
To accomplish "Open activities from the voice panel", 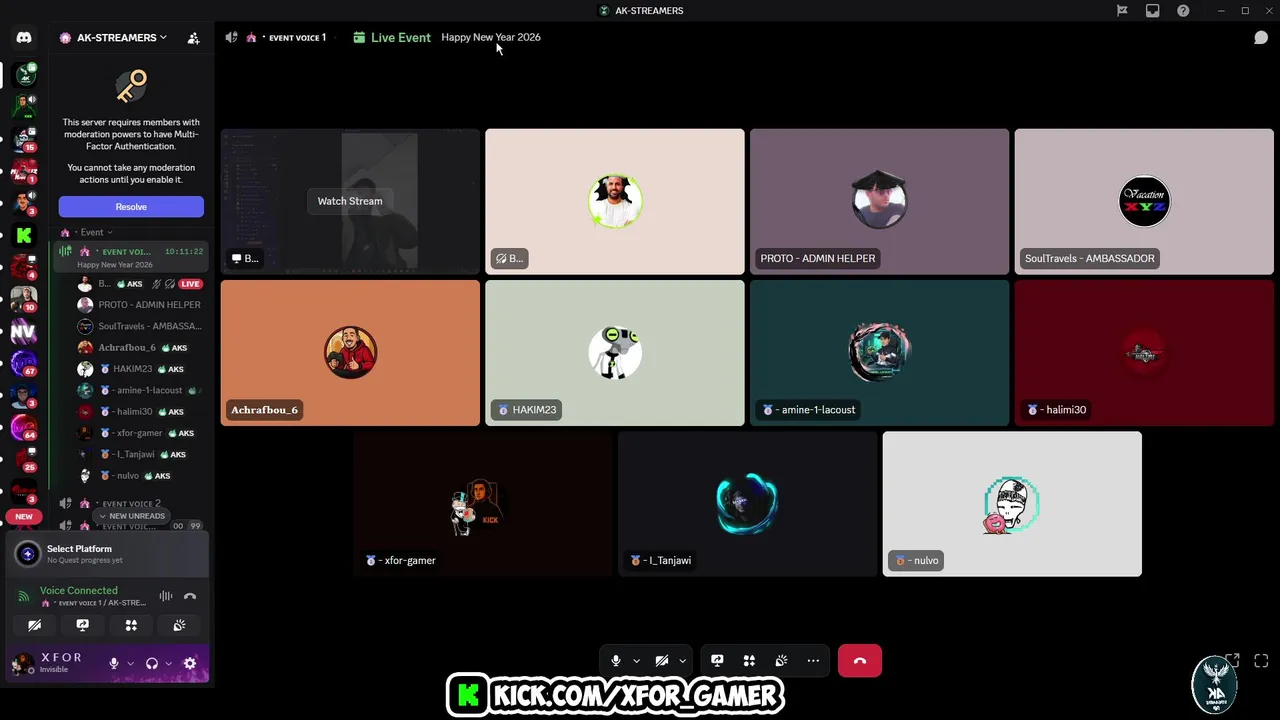I will pos(131,625).
